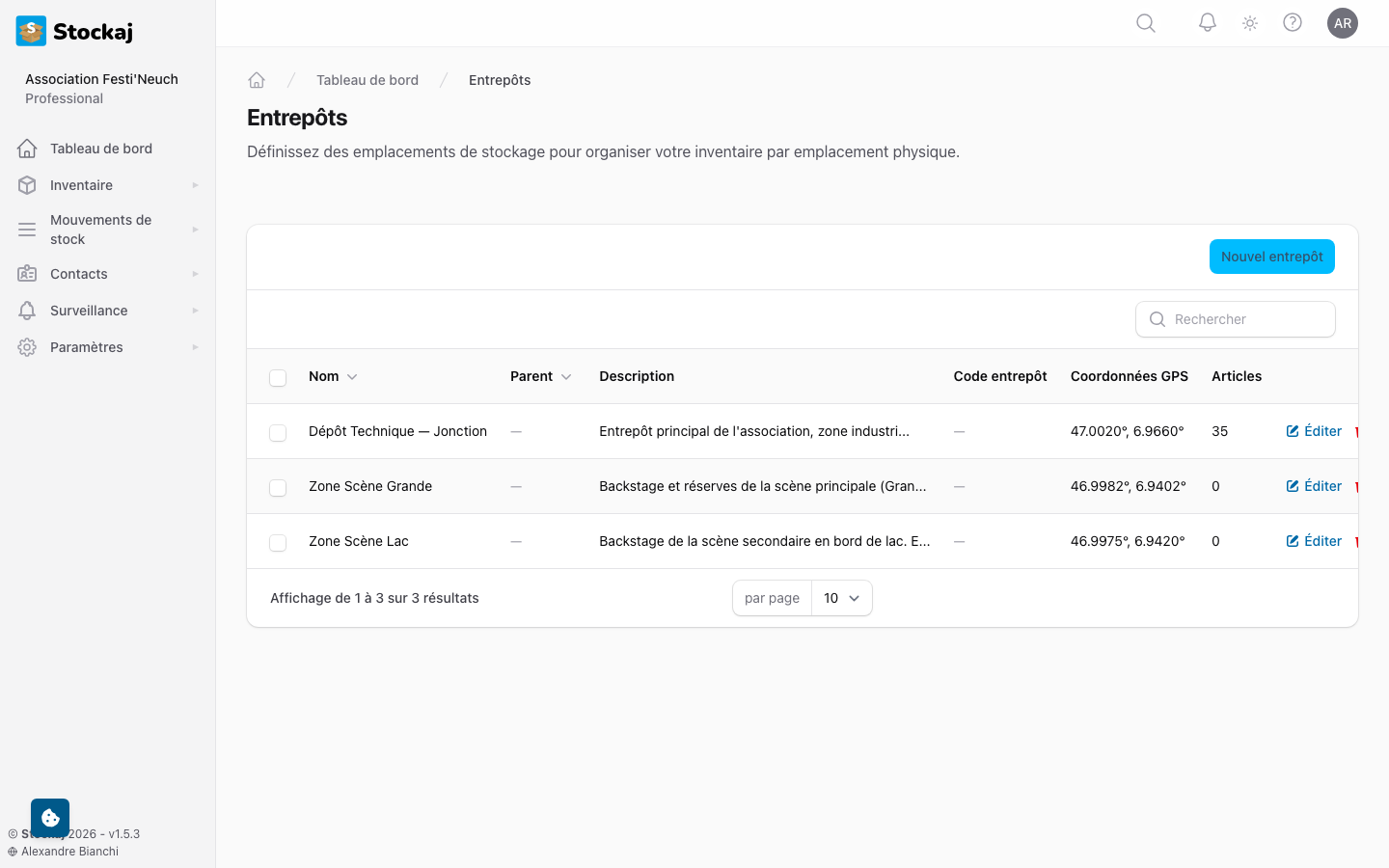1389x868 pixels.
Task: Click description starting Entrepôt principal de l'association
Action: point(754,431)
